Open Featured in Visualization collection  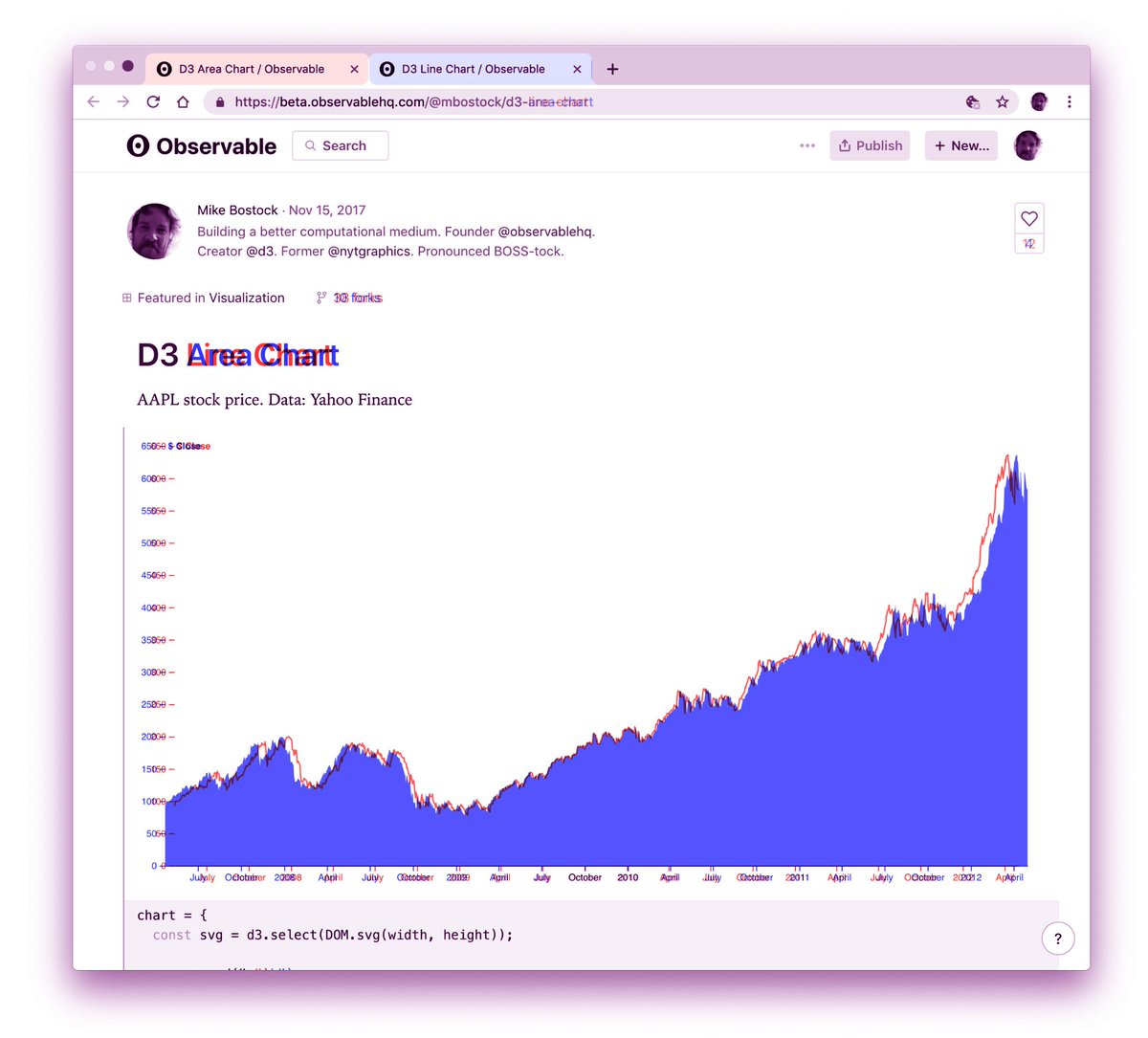click(x=211, y=298)
